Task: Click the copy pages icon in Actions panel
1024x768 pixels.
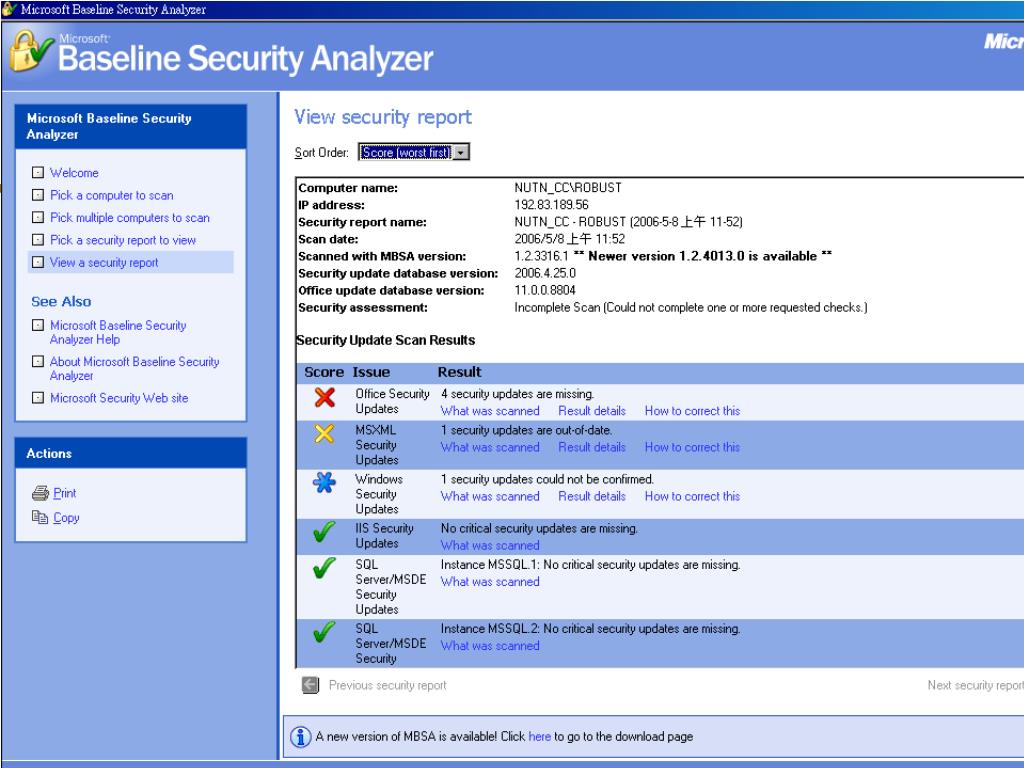Action: (40, 517)
